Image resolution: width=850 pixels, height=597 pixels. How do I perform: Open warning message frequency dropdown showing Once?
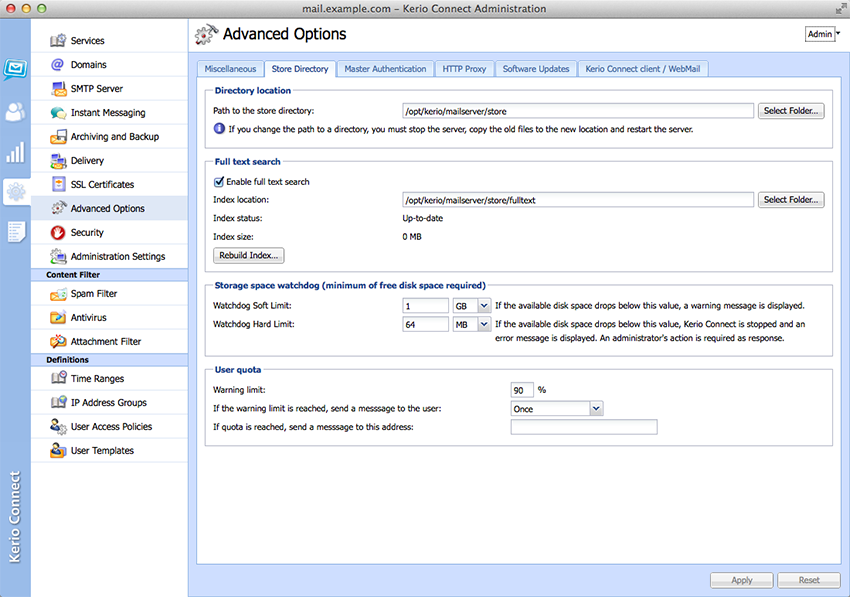(x=596, y=409)
